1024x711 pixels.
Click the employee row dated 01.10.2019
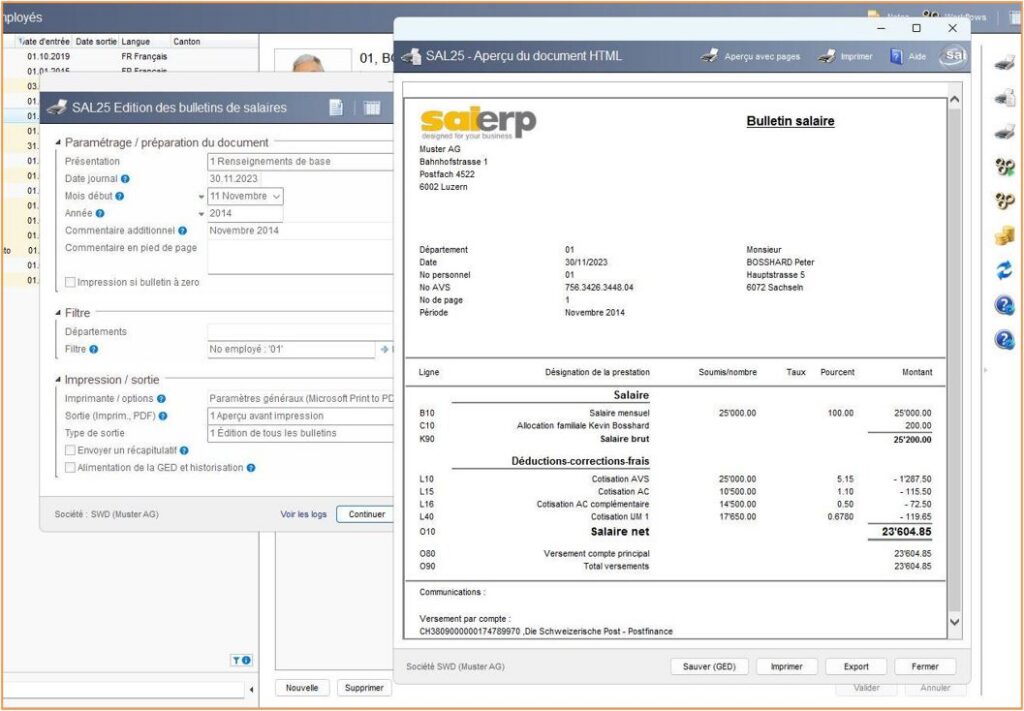click(131, 56)
